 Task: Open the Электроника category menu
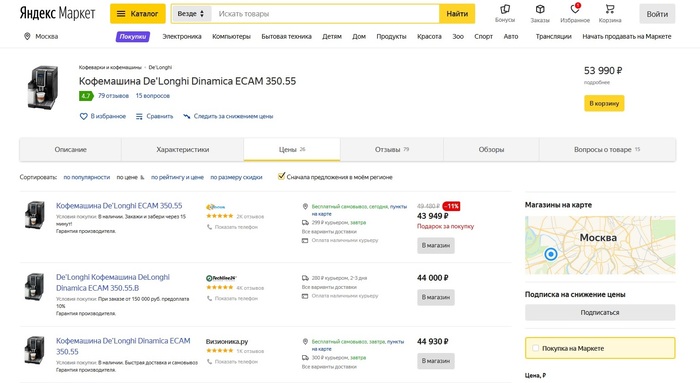click(182, 37)
